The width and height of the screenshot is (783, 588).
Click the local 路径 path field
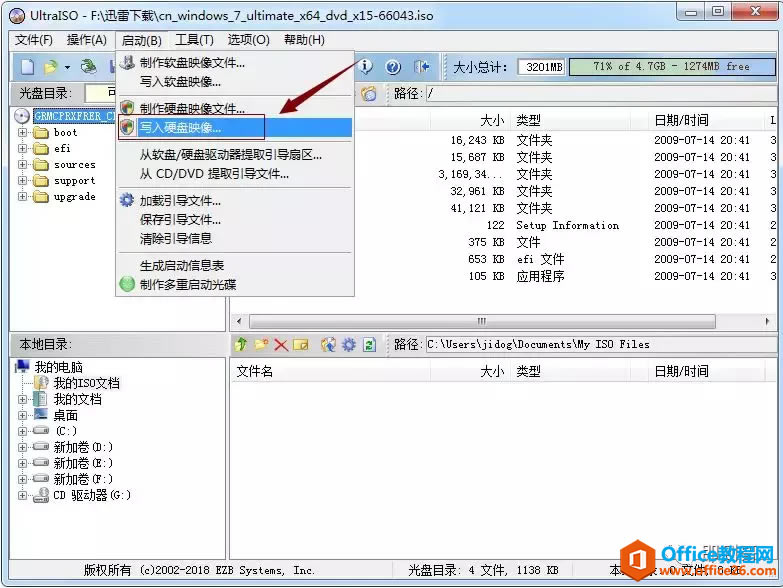tap(601, 344)
